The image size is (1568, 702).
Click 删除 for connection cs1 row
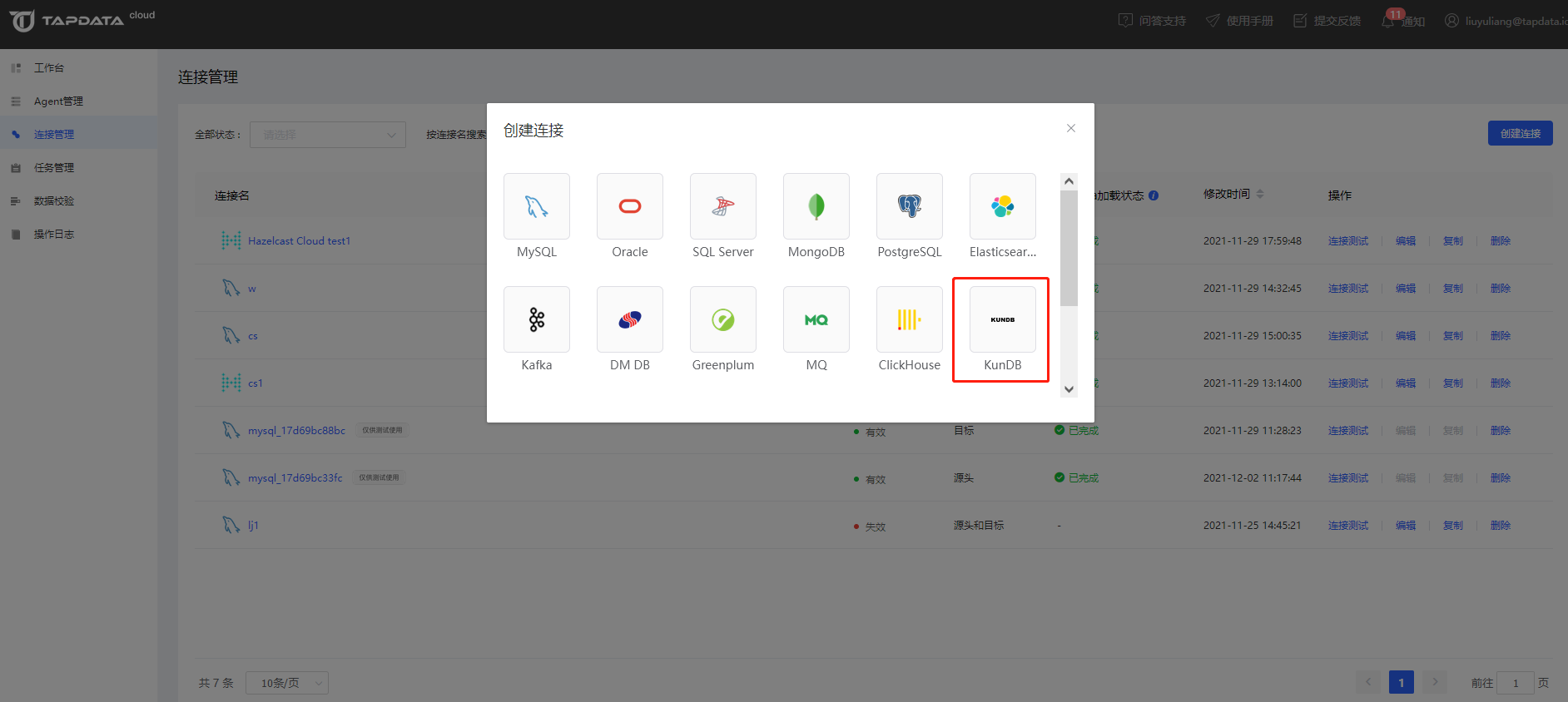[x=1501, y=383]
